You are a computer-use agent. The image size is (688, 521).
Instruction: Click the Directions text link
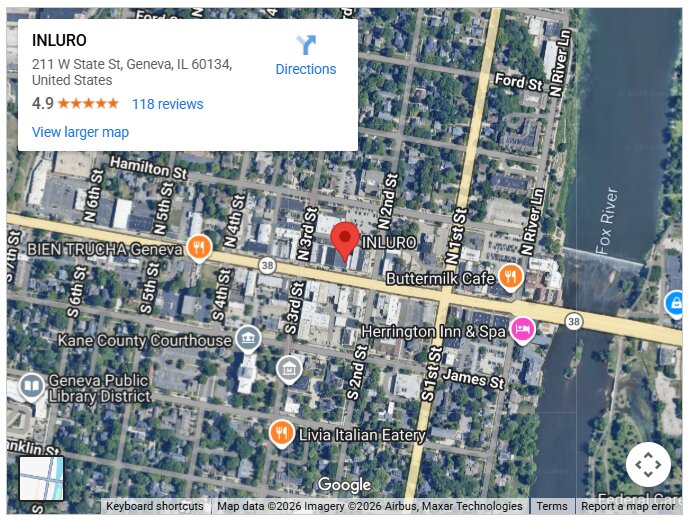(x=306, y=69)
